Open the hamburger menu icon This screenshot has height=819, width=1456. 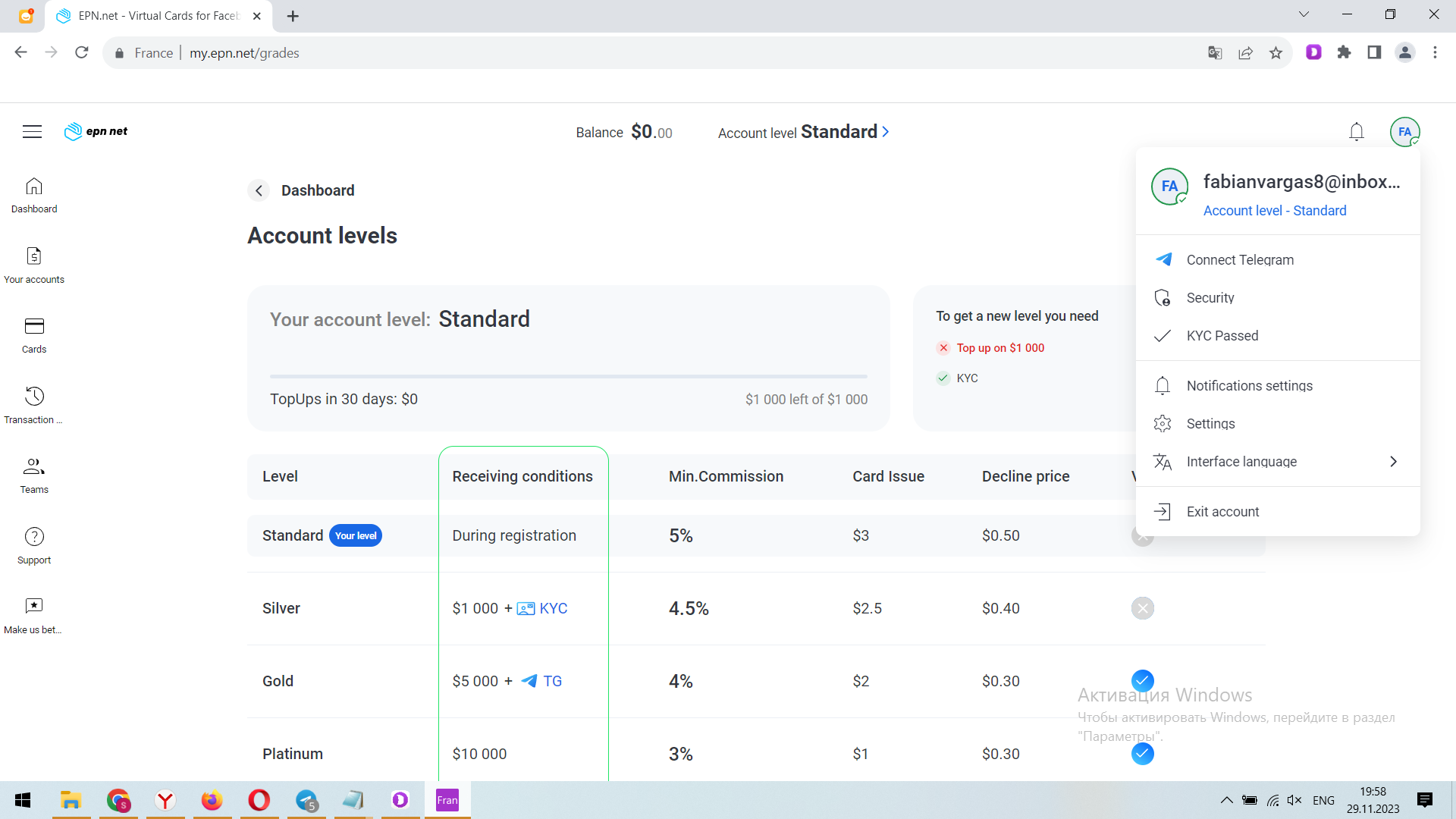click(32, 132)
